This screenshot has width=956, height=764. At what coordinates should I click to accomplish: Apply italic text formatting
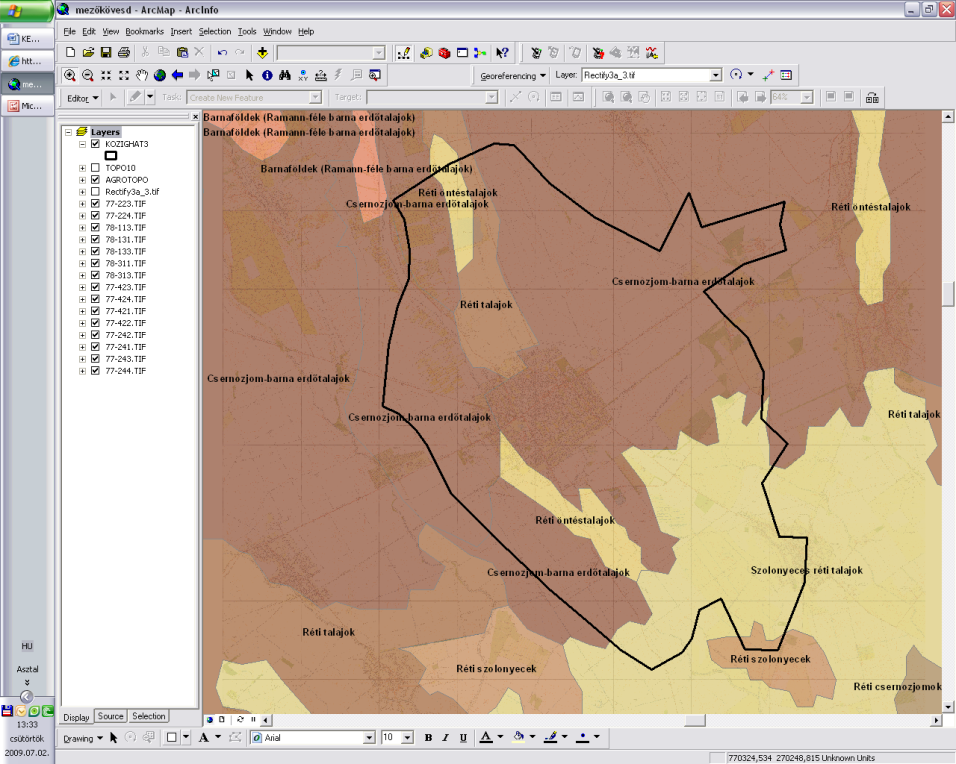pos(445,738)
